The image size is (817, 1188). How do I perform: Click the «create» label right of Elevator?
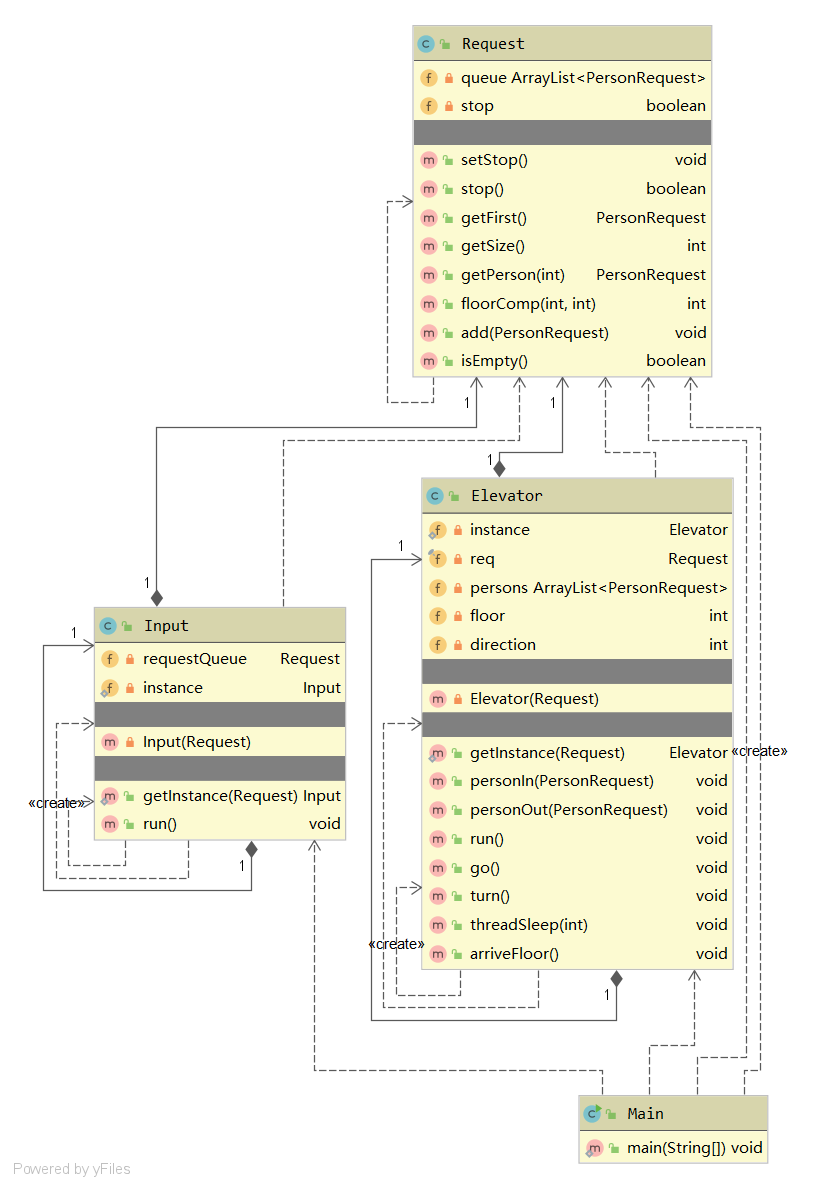[x=759, y=752]
